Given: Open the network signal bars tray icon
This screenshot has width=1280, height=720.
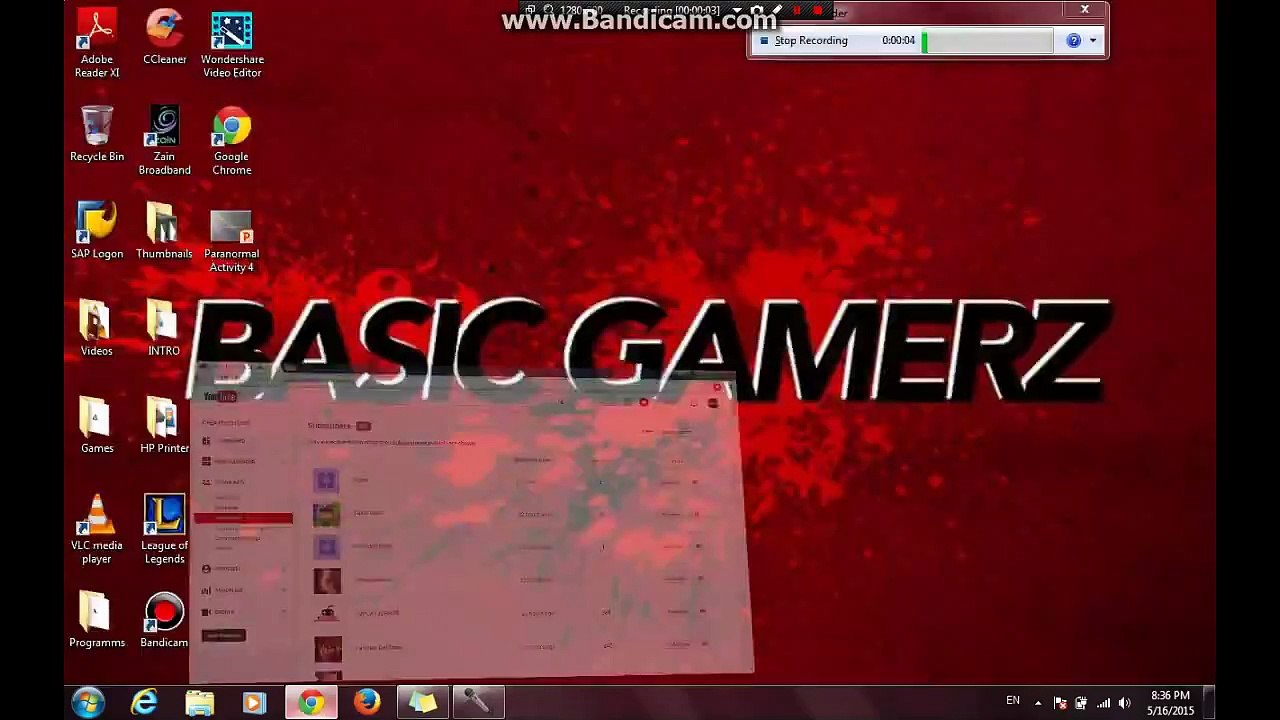Looking at the screenshot, I should pyautogui.click(x=1104, y=703).
